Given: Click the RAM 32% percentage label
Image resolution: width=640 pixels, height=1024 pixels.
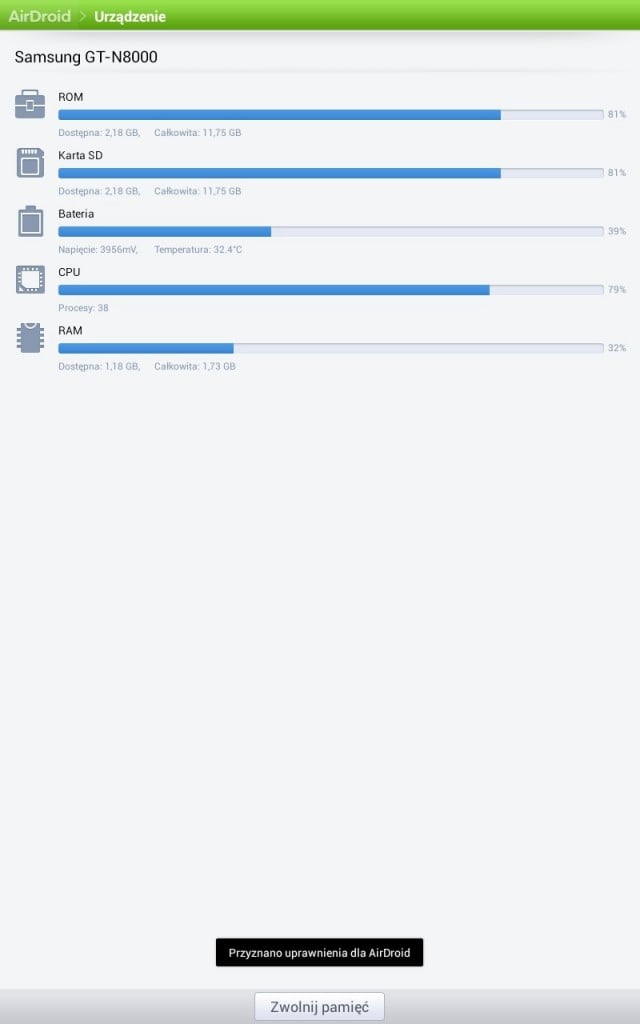Looking at the screenshot, I should (617, 348).
